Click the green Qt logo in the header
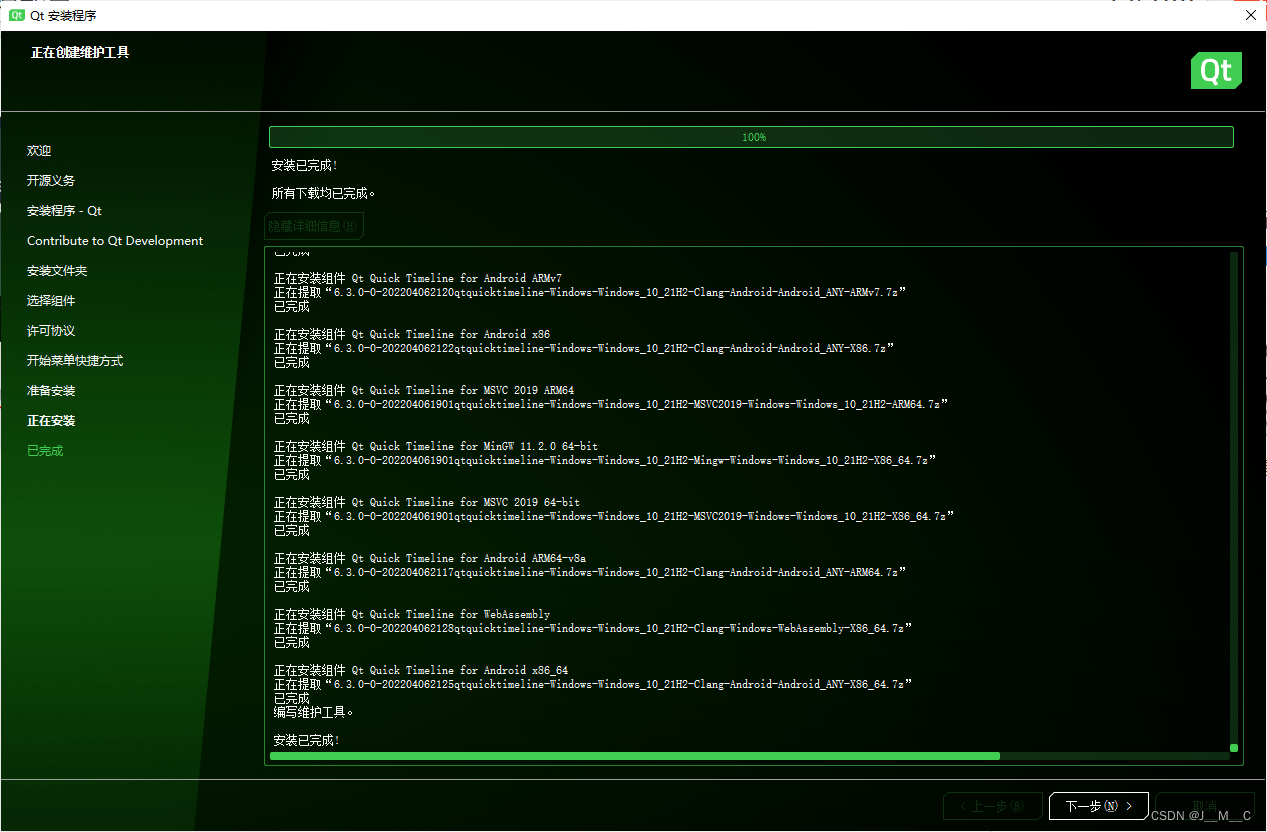1267x832 pixels. pos(1216,71)
